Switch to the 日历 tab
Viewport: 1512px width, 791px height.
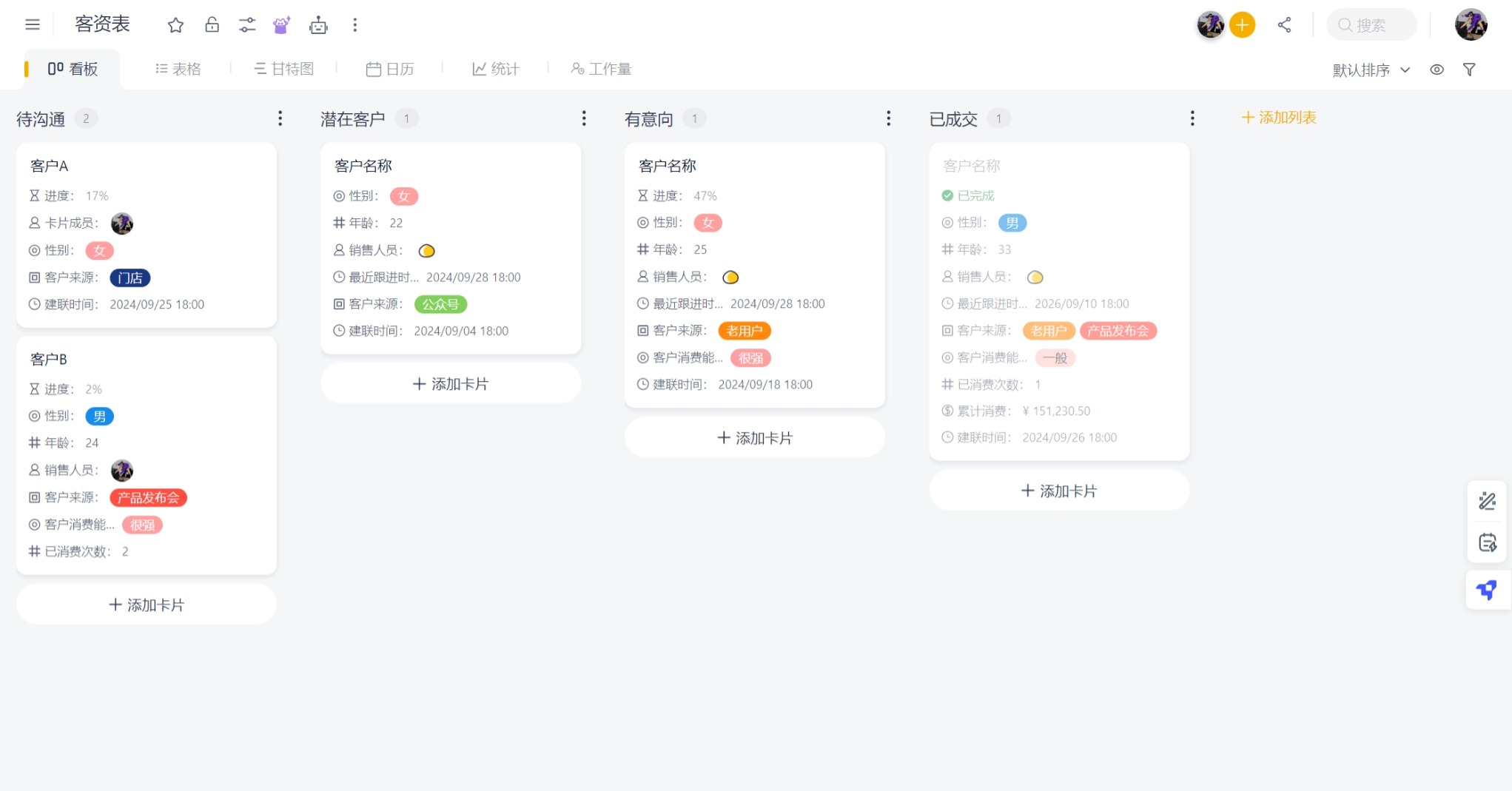tap(390, 69)
